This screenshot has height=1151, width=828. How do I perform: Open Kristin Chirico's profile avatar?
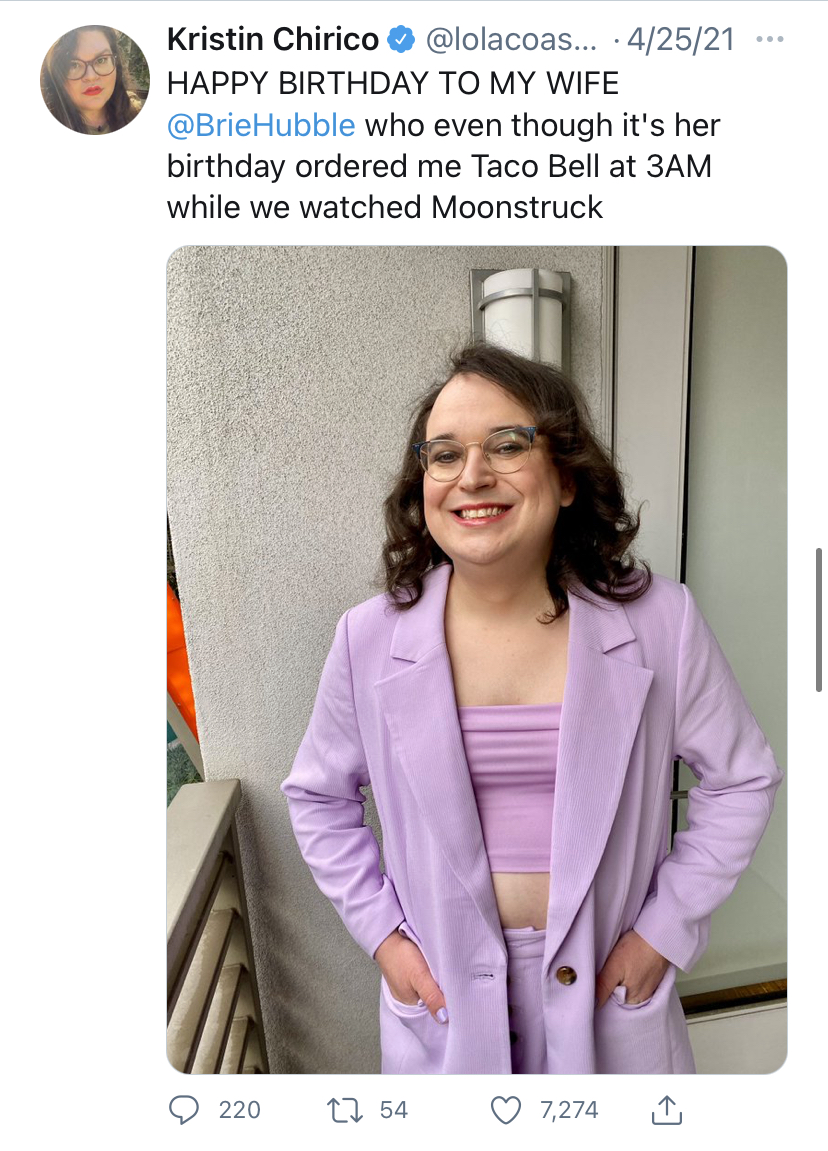coord(95,80)
